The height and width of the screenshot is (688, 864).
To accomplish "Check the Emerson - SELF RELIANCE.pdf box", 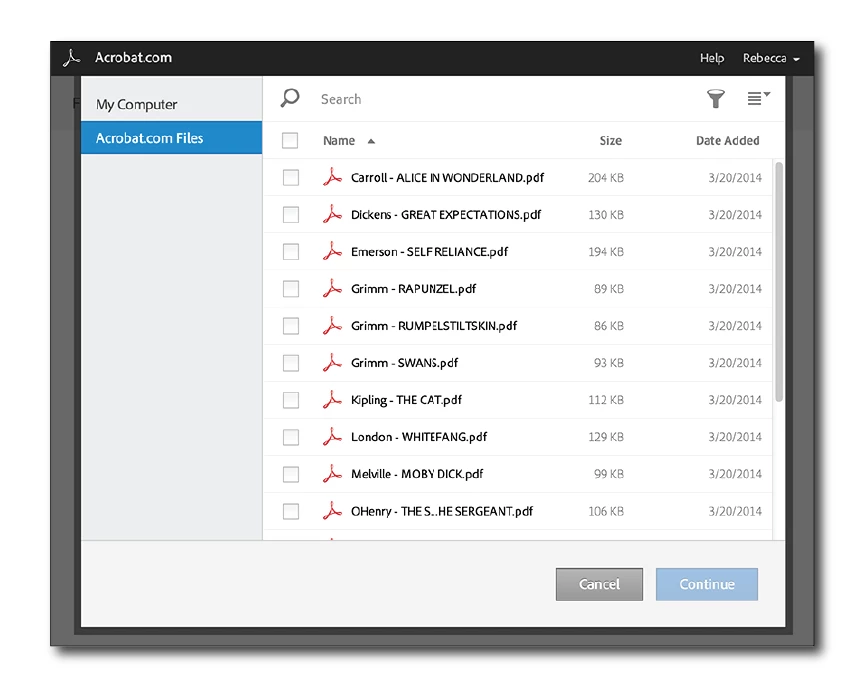I will (291, 251).
